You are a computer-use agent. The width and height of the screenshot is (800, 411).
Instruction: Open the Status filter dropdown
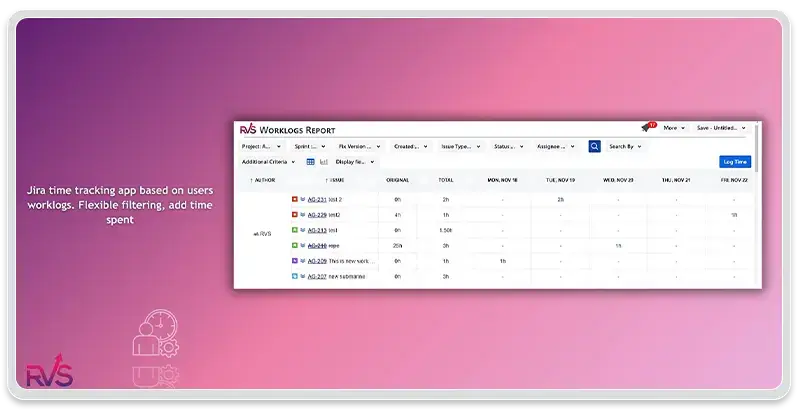[x=511, y=146]
